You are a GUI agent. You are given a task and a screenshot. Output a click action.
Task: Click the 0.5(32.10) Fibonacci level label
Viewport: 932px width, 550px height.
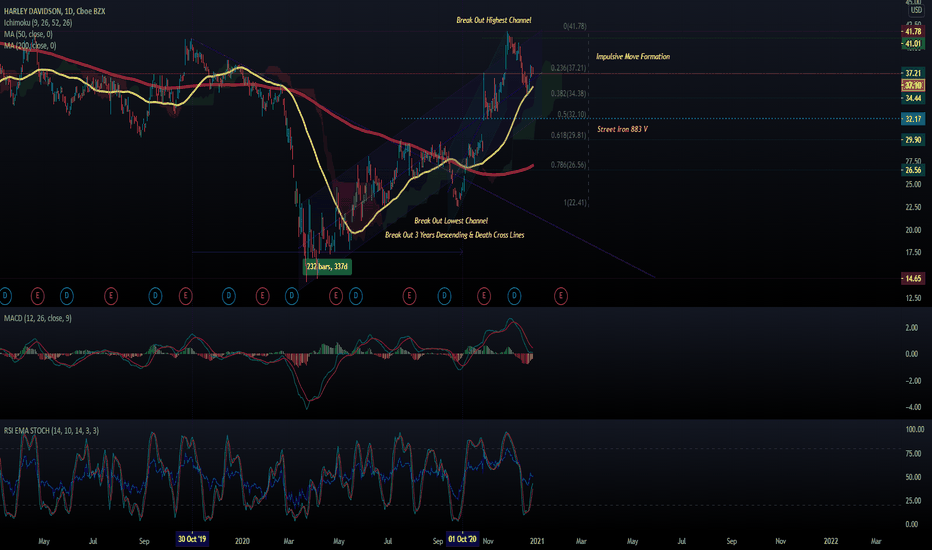tap(572, 114)
